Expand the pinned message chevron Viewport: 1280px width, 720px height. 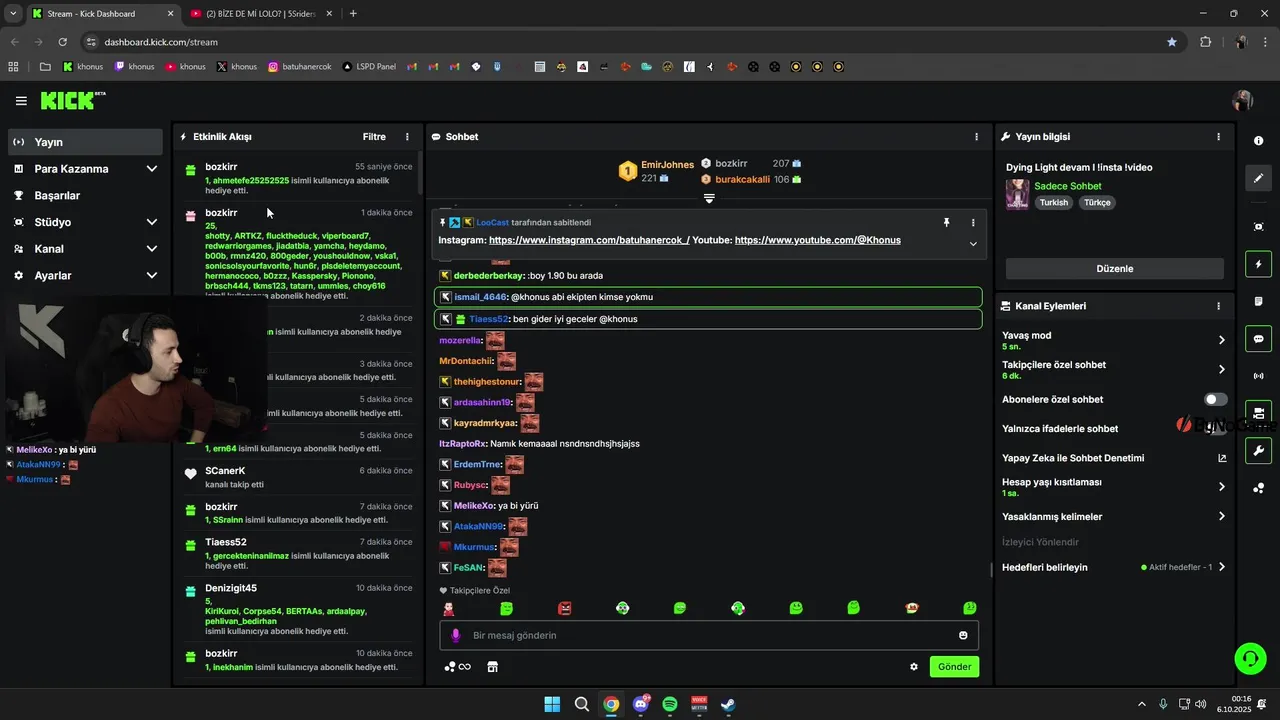tap(973, 243)
